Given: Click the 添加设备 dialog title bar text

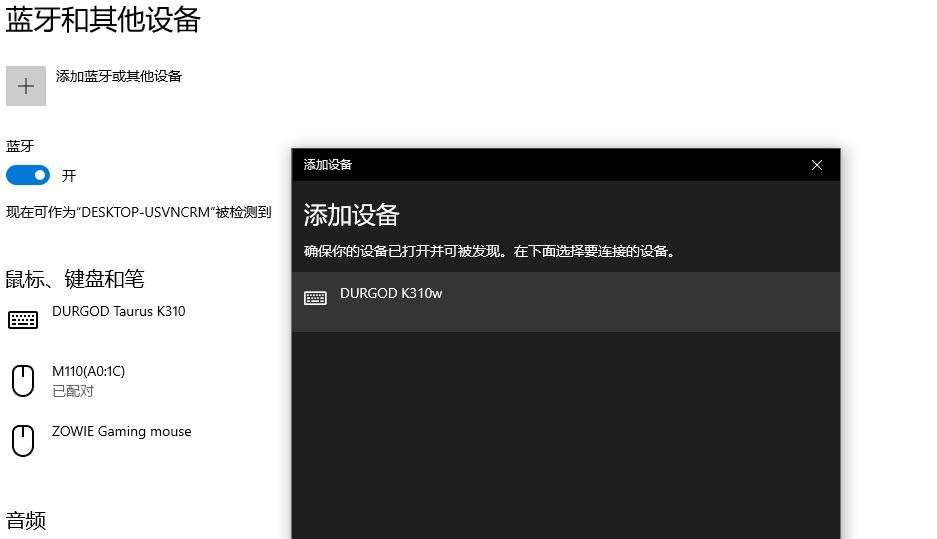Looking at the screenshot, I should [x=327, y=165].
